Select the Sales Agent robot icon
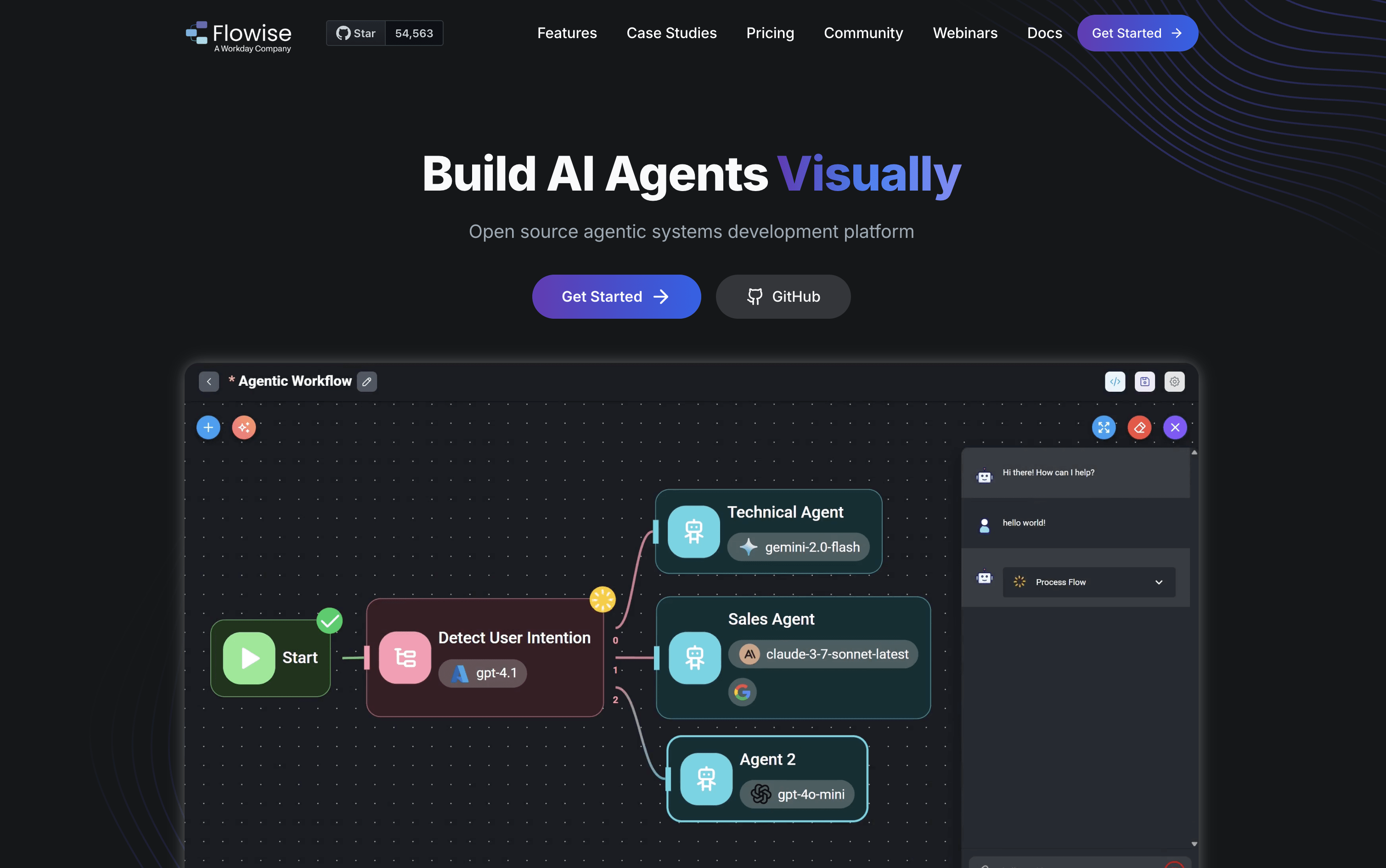Viewport: 1386px width, 868px height. [694, 658]
